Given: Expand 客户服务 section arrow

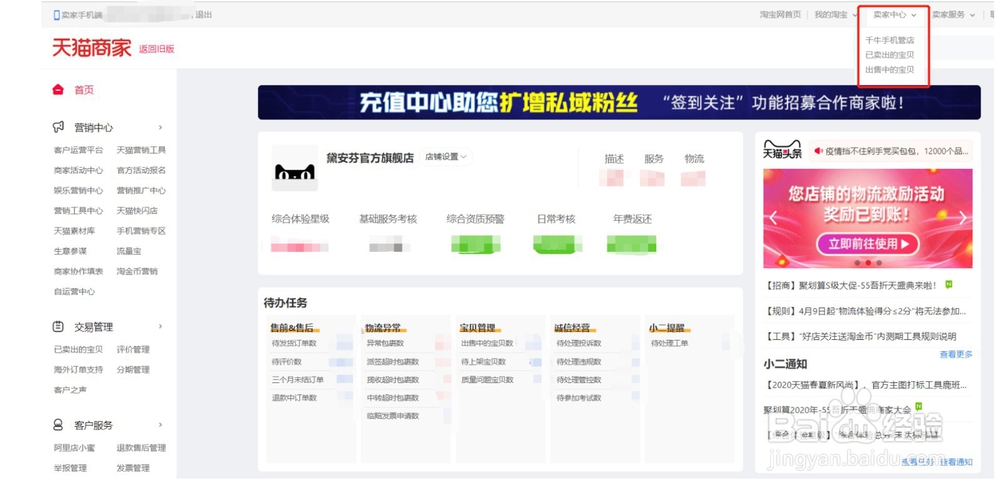Looking at the screenshot, I should point(160,425).
